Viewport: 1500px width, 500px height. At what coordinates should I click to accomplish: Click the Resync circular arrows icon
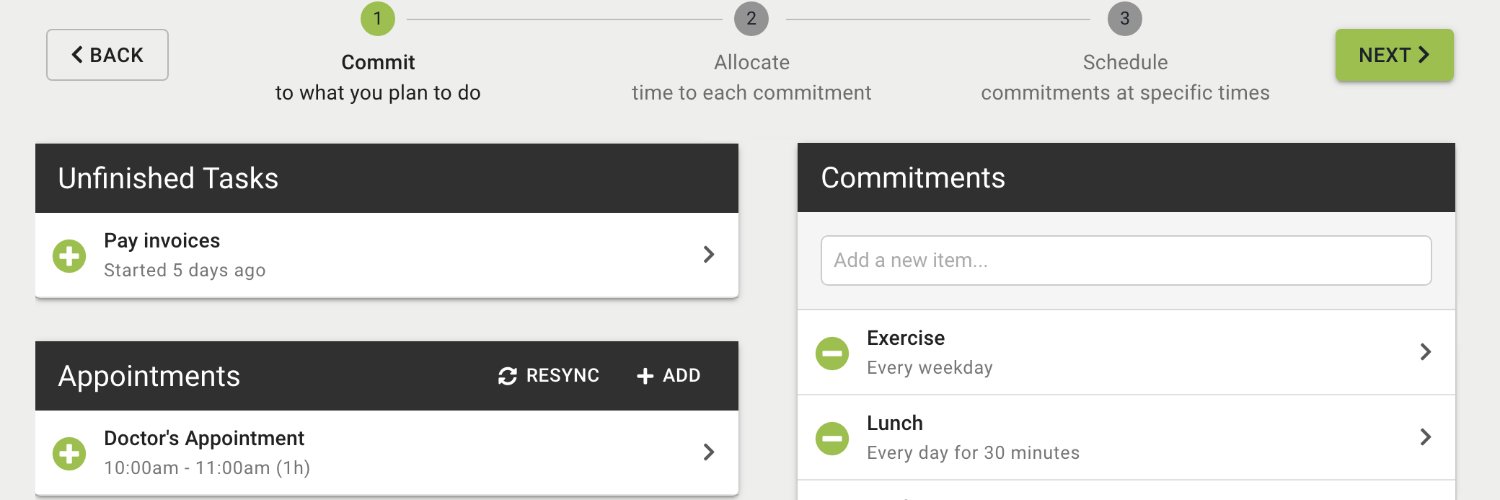click(x=508, y=376)
